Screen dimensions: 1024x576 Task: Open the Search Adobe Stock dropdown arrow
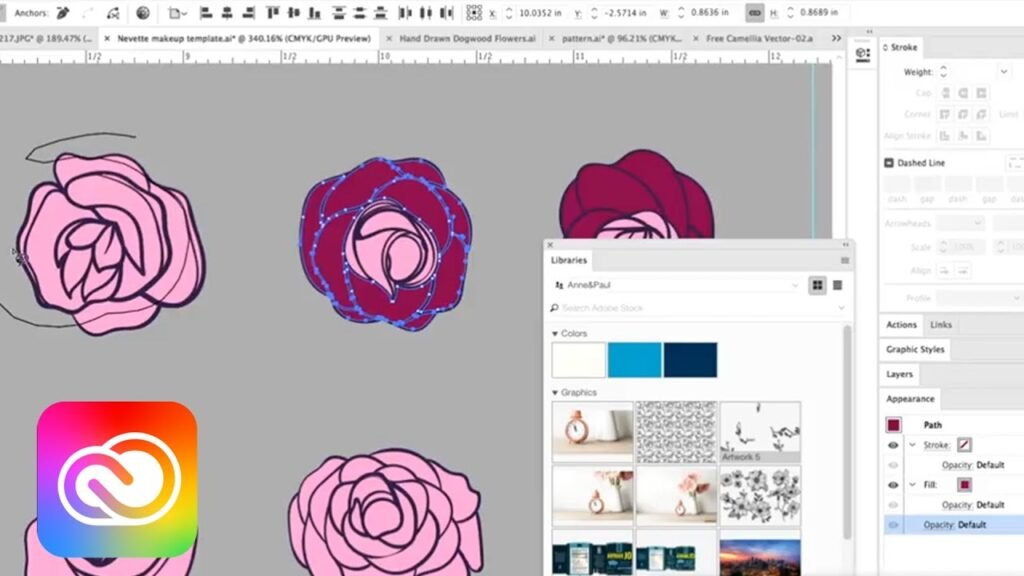(841, 308)
